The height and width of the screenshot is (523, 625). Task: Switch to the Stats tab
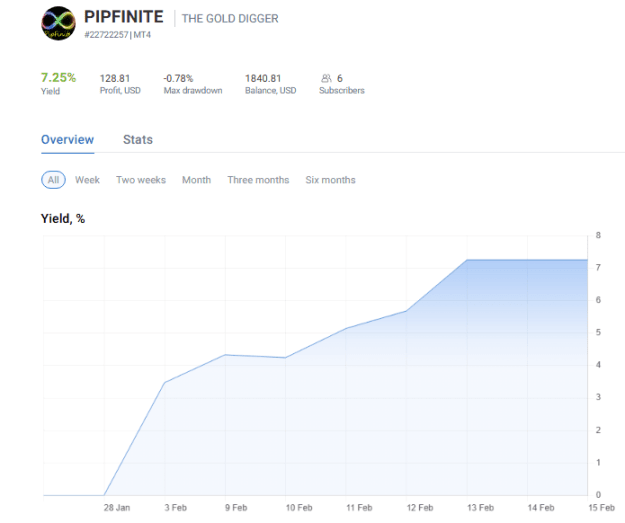[138, 140]
